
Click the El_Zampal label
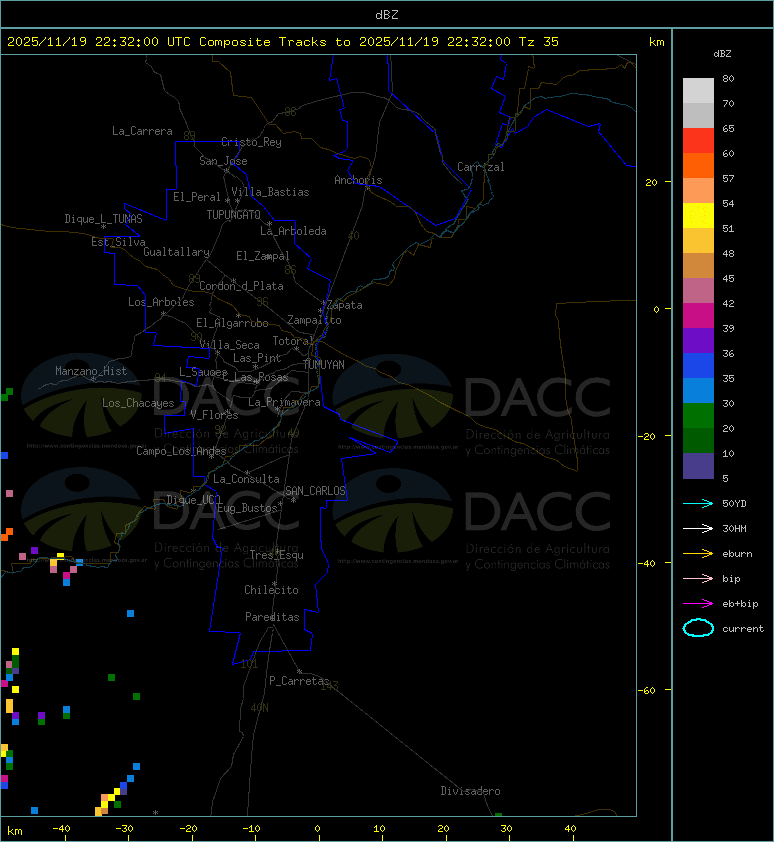[x=263, y=256]
